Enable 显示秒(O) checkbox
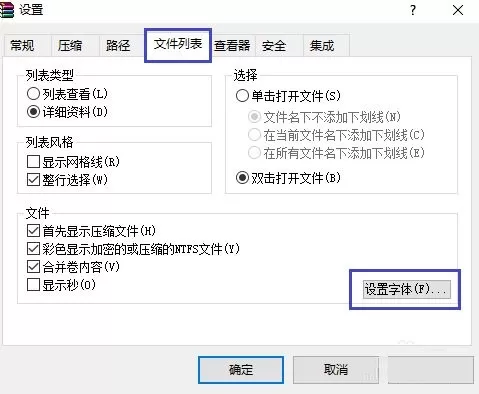Image resolution: width=479 pixels, height=394 pixels. pyautogui.click(x=61, y=285)
